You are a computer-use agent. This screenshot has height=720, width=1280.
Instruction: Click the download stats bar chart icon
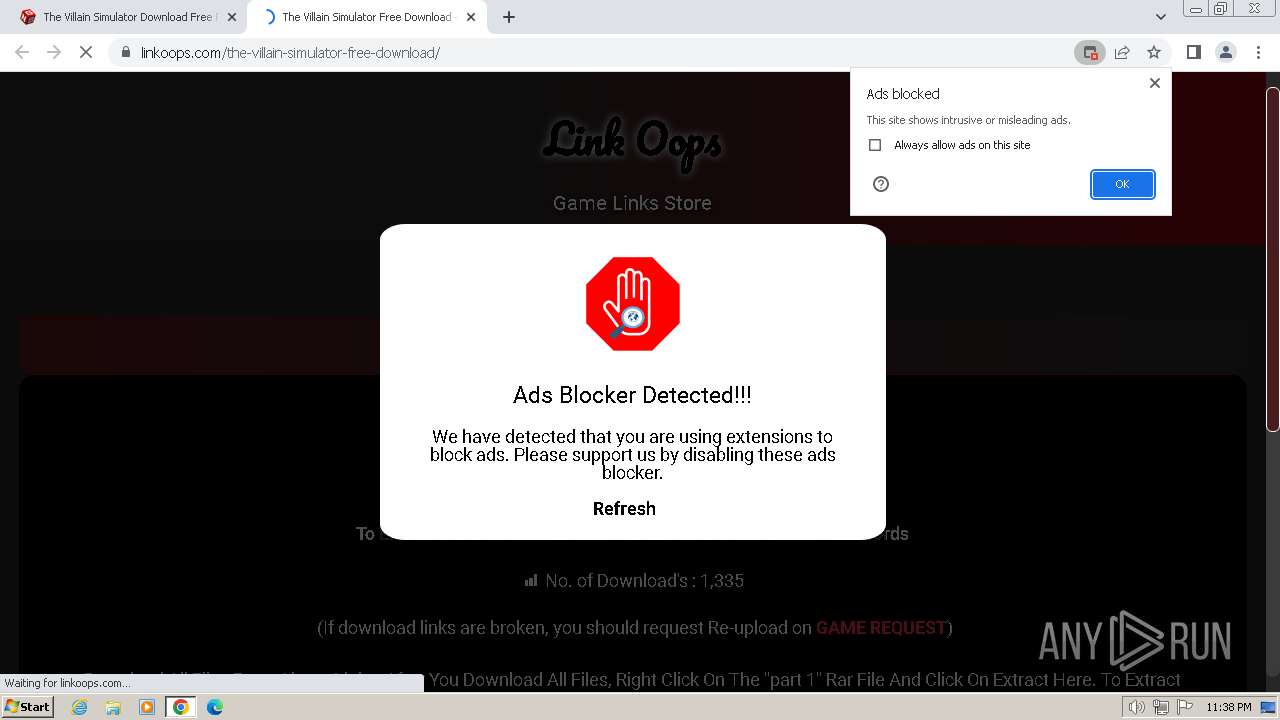tap(531, 580)
